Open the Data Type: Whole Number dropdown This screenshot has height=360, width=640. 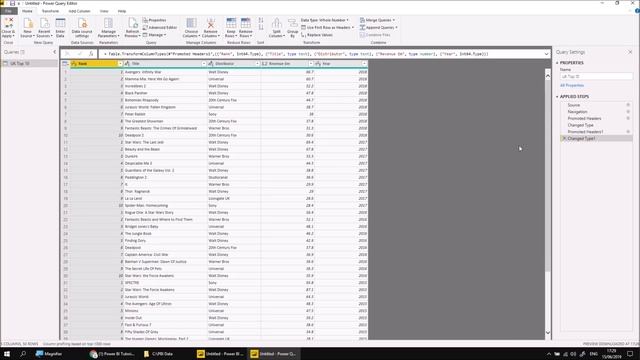325,20
